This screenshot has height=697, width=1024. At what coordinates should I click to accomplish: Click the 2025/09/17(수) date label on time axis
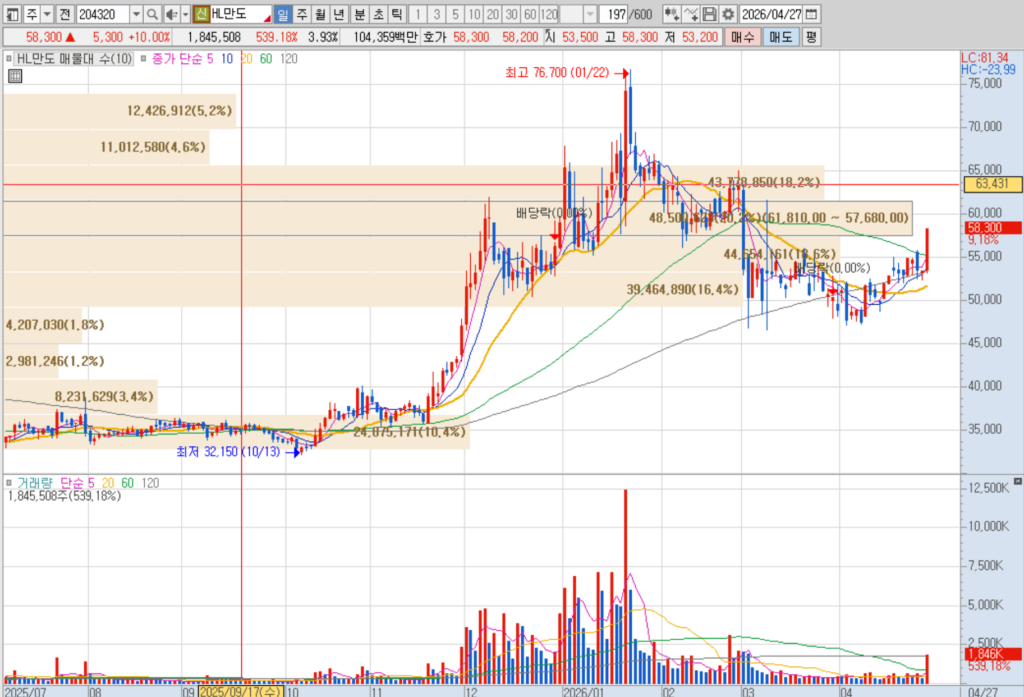coord(241,691)
